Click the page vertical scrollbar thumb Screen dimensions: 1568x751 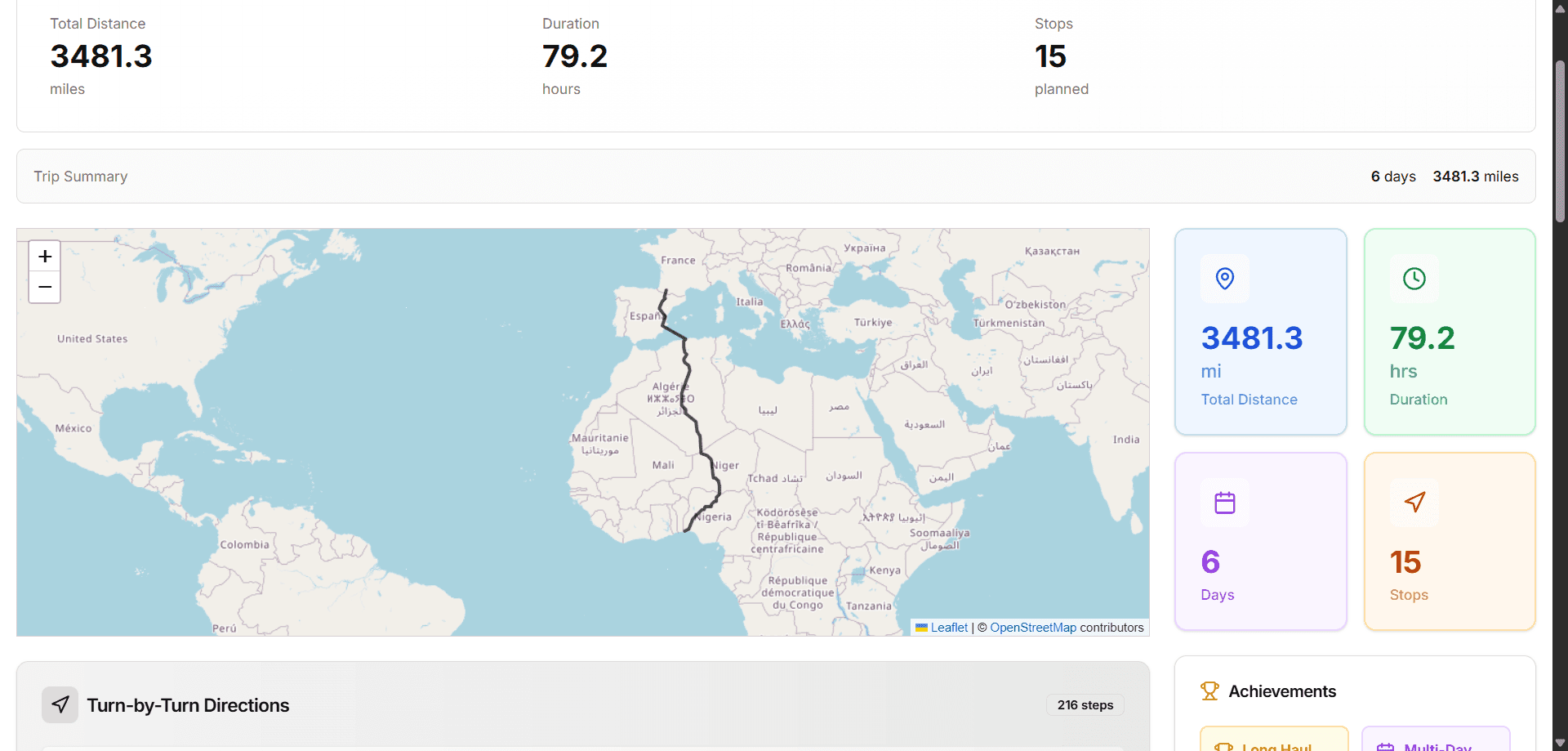(1560, 141)
